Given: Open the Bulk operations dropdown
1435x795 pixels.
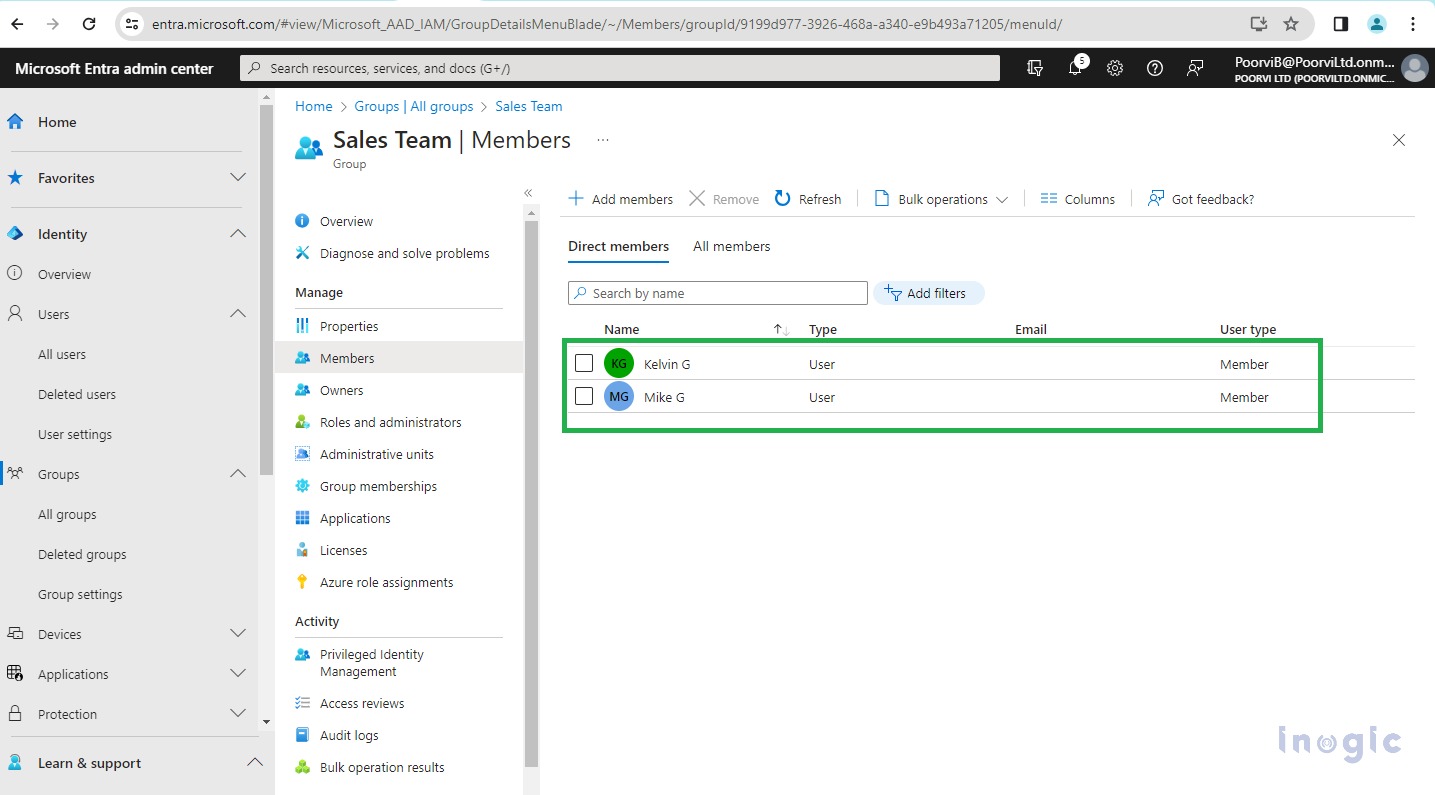Looking at the screenshot, I should pos(941,199).
